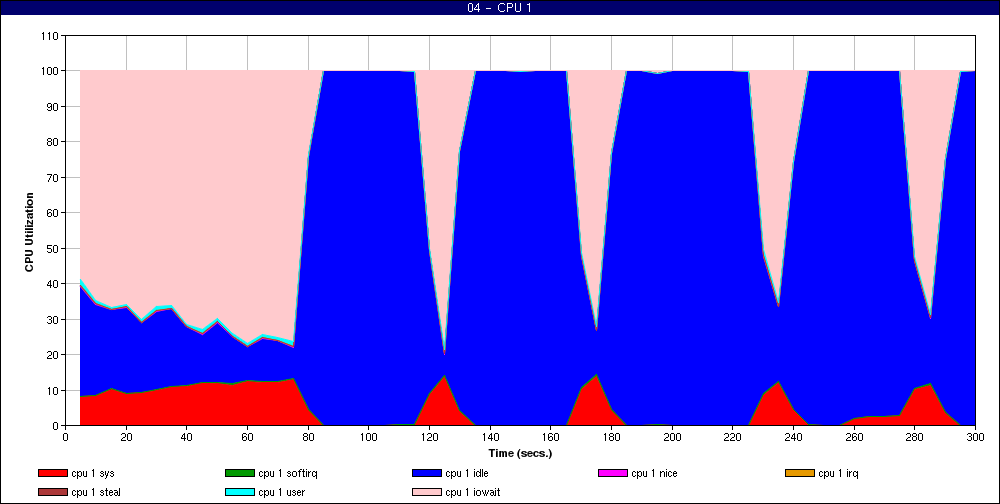Image resolution: width=1000 pixels, height=504 pixels.
Task: Select the "cpu 1 iowait" legend label
Action: pyautogui.click(x=473, y=493)
